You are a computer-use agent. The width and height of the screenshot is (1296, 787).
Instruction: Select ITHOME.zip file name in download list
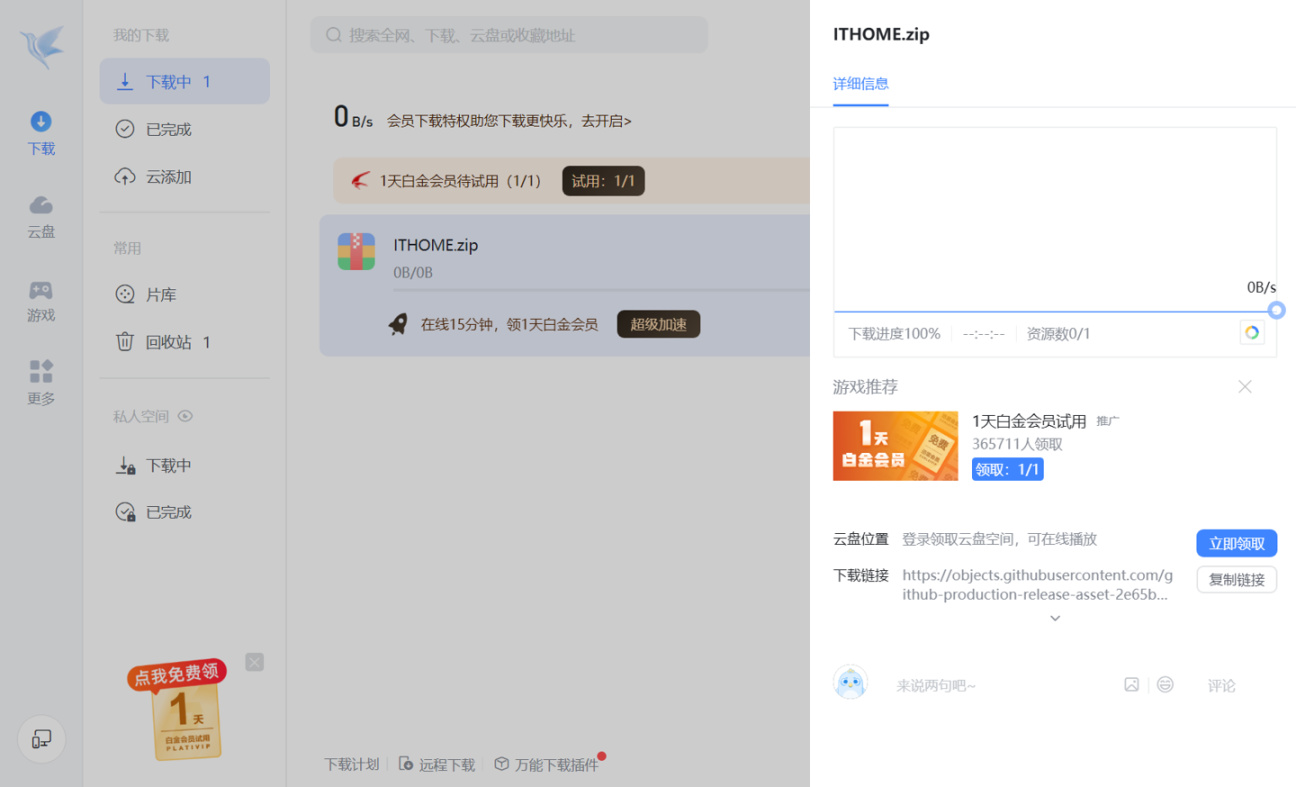coord(436,245)
